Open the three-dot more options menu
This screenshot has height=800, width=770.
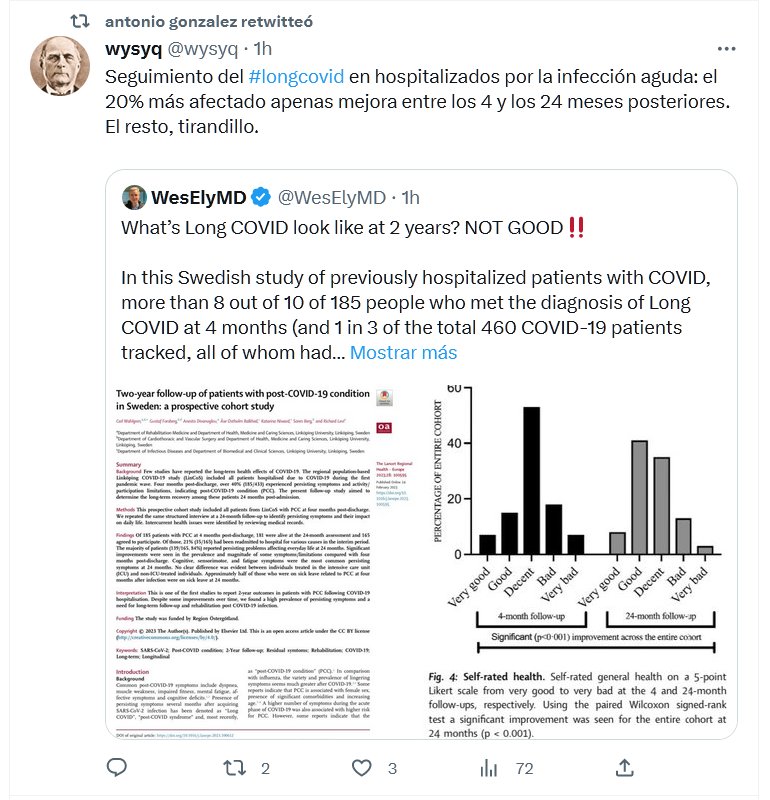pyautogui.click(x=727, y=49)
